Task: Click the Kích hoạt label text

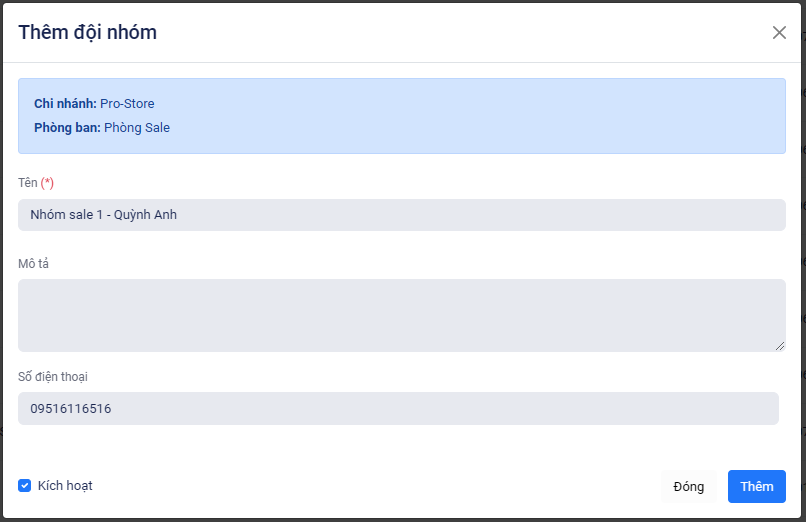Action: (x=65, y=486)
